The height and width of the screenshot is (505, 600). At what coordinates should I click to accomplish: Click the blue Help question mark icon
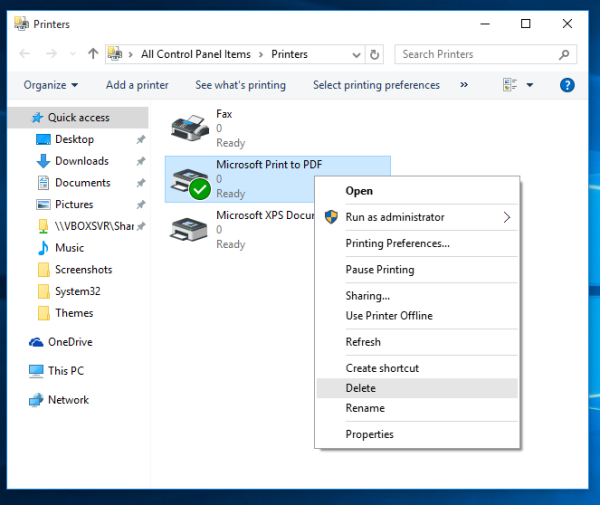point(567,85)
